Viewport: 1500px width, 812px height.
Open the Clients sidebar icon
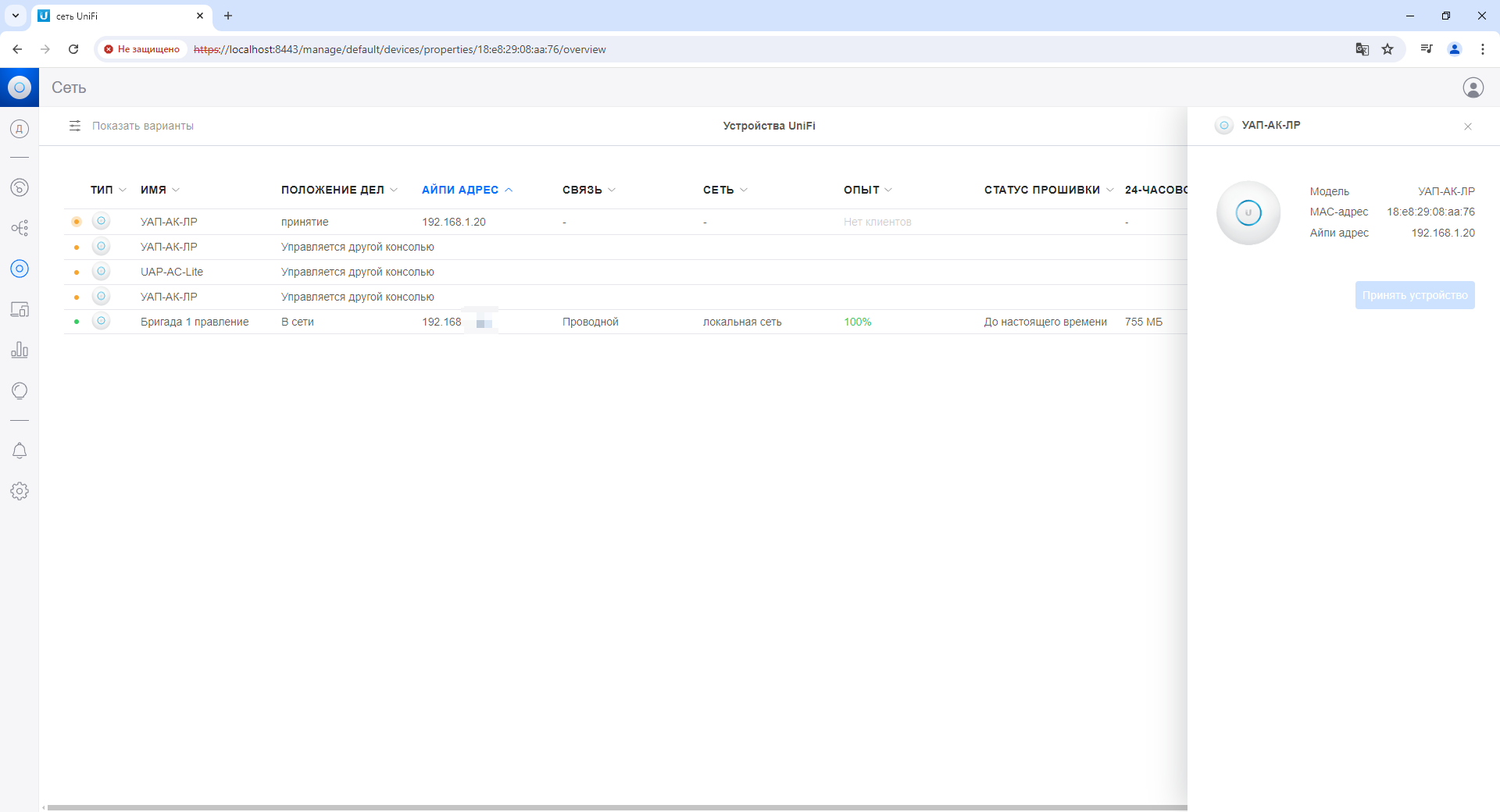(20, 309)
